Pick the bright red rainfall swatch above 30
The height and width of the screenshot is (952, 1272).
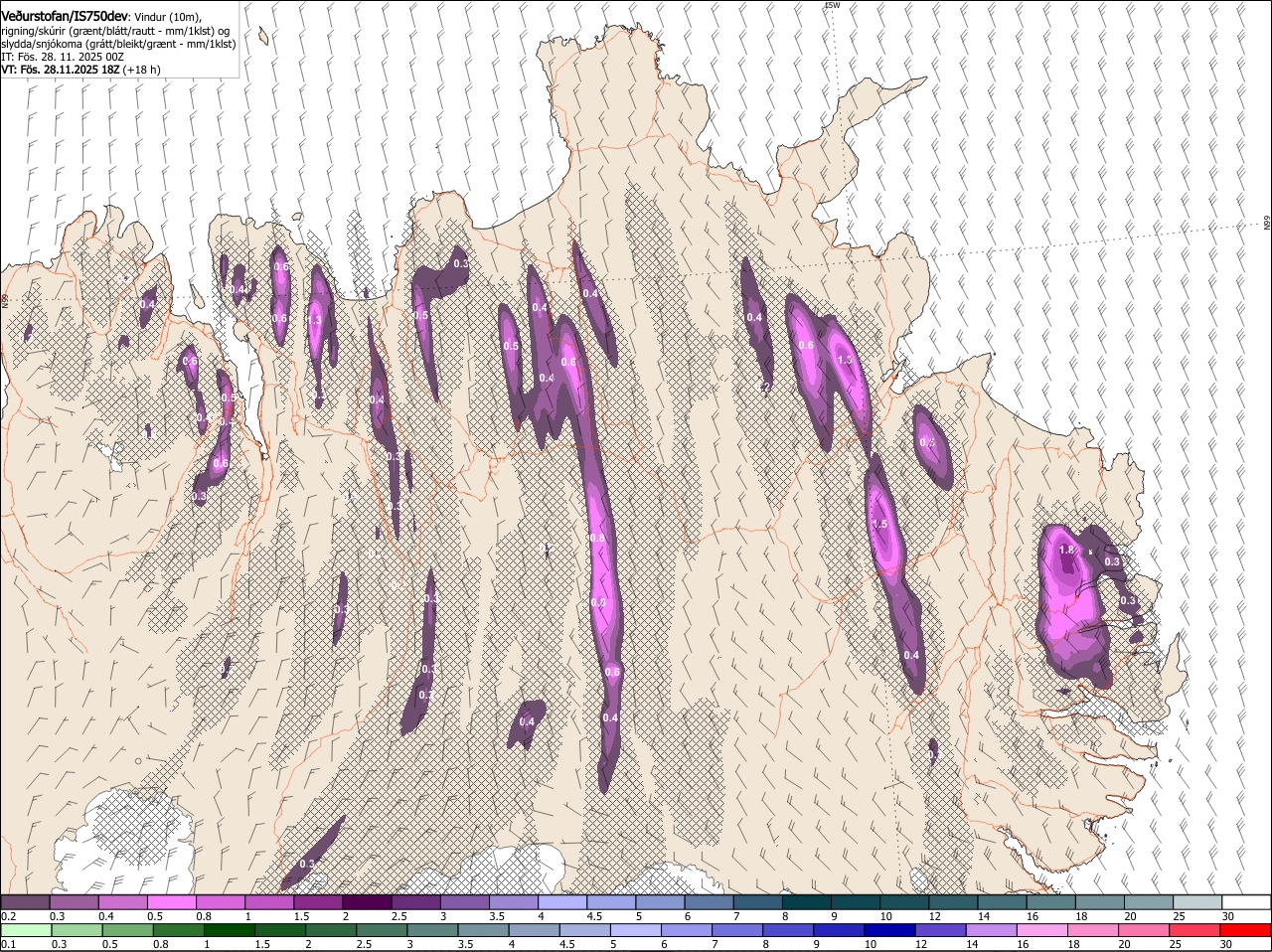1246,930
